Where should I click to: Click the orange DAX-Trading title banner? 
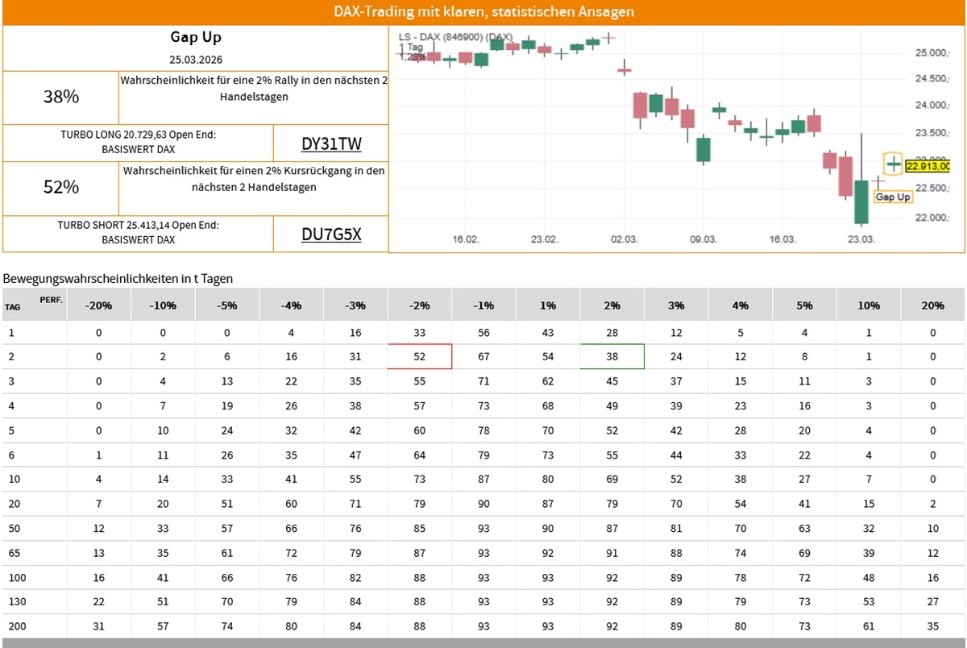483,12
